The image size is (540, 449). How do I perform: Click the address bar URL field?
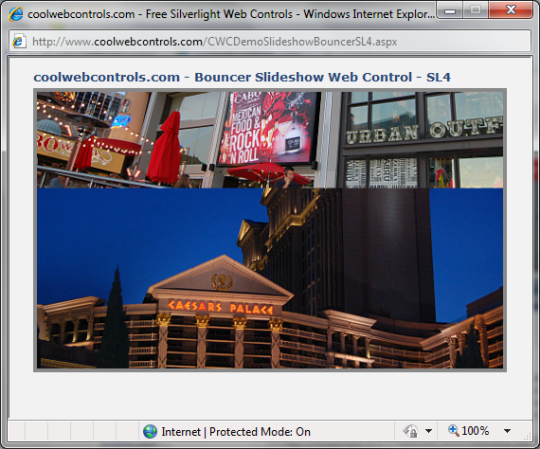270,41
